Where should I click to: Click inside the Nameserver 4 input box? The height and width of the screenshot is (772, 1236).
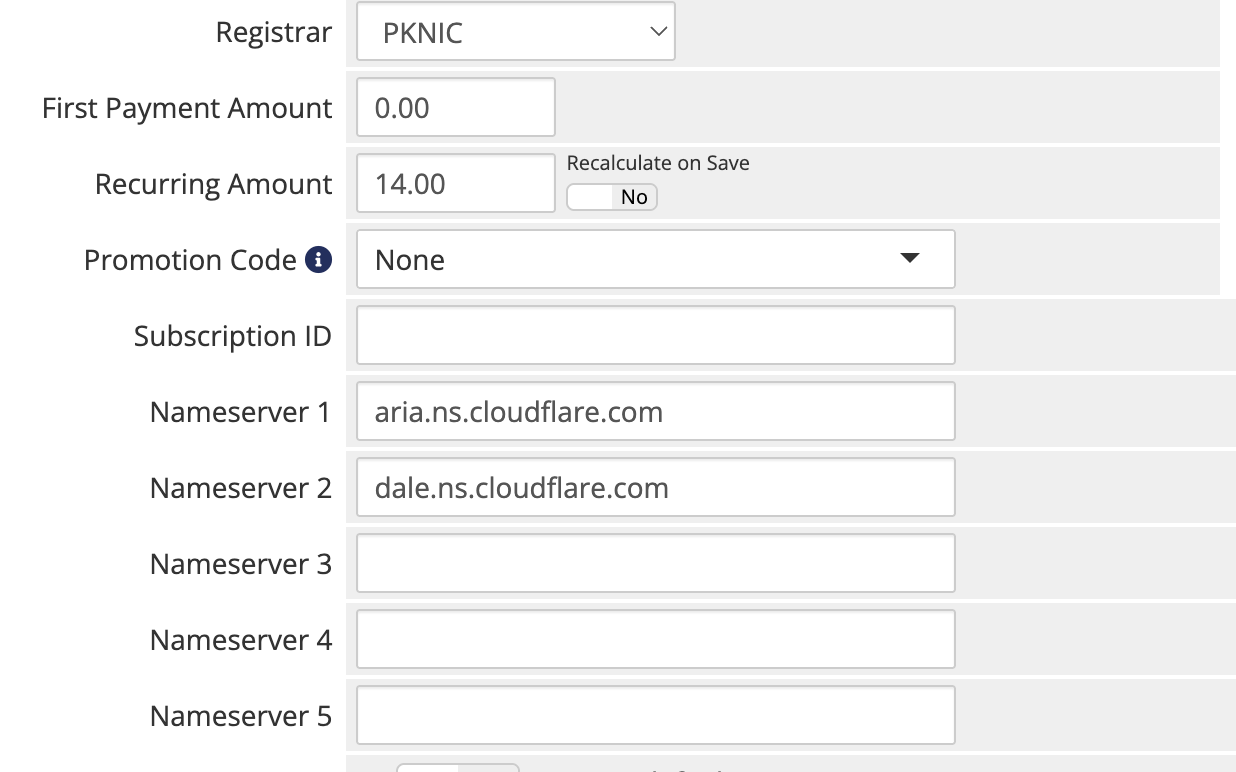click(655, 640)
